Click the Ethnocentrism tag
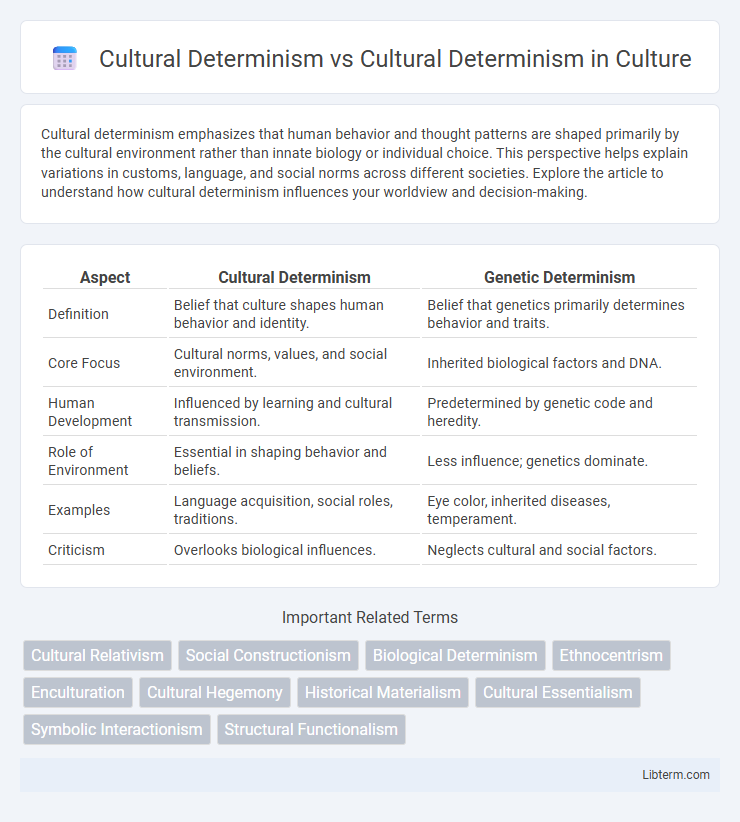 [x=611, y=655]
